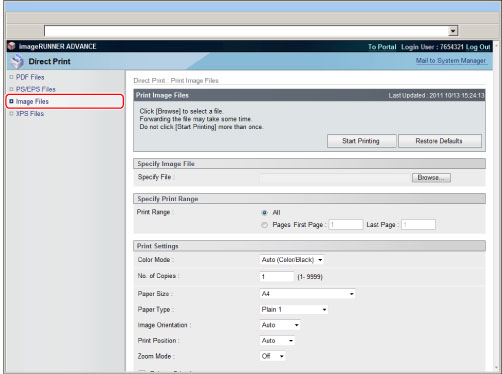Click the Print Settings section header
Screen dimensions: 502x374
click(x=309, y=246)
